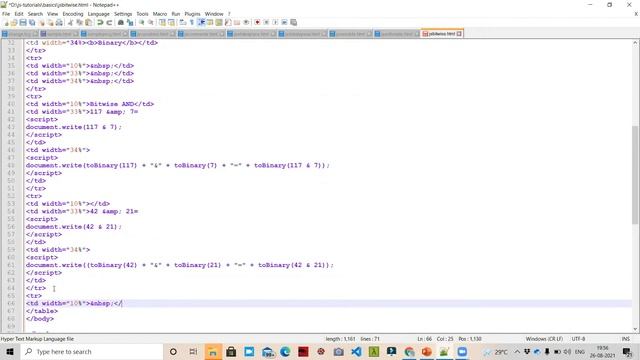The height and width of the screenshot is (360, 640).
Task: Stop macro recording toolbar icon
Action: [x=266, y=22]
